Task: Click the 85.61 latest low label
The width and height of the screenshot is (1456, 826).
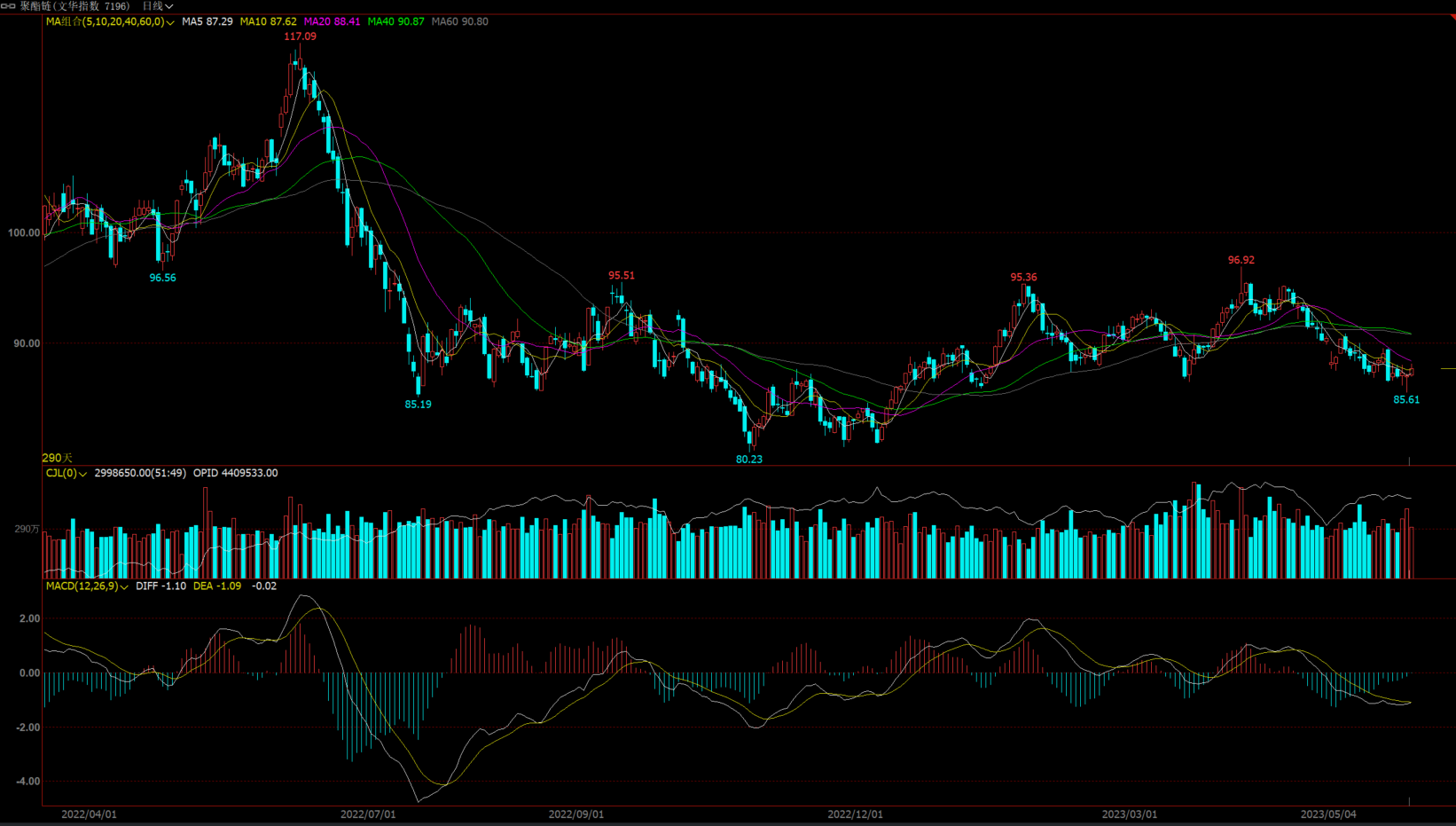Action: tap(1406, 399)
